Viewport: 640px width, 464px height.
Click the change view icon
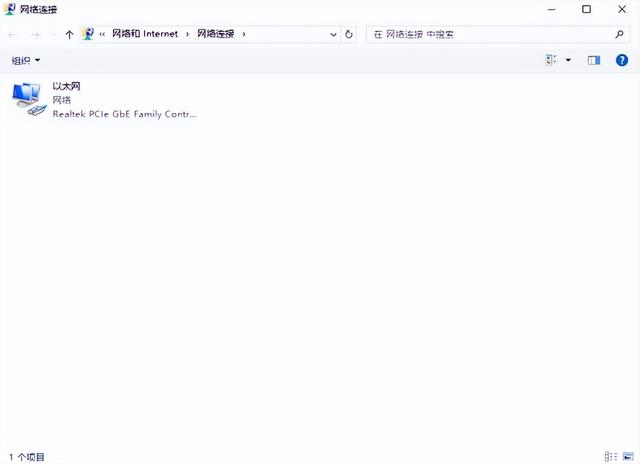coord(551,60)
